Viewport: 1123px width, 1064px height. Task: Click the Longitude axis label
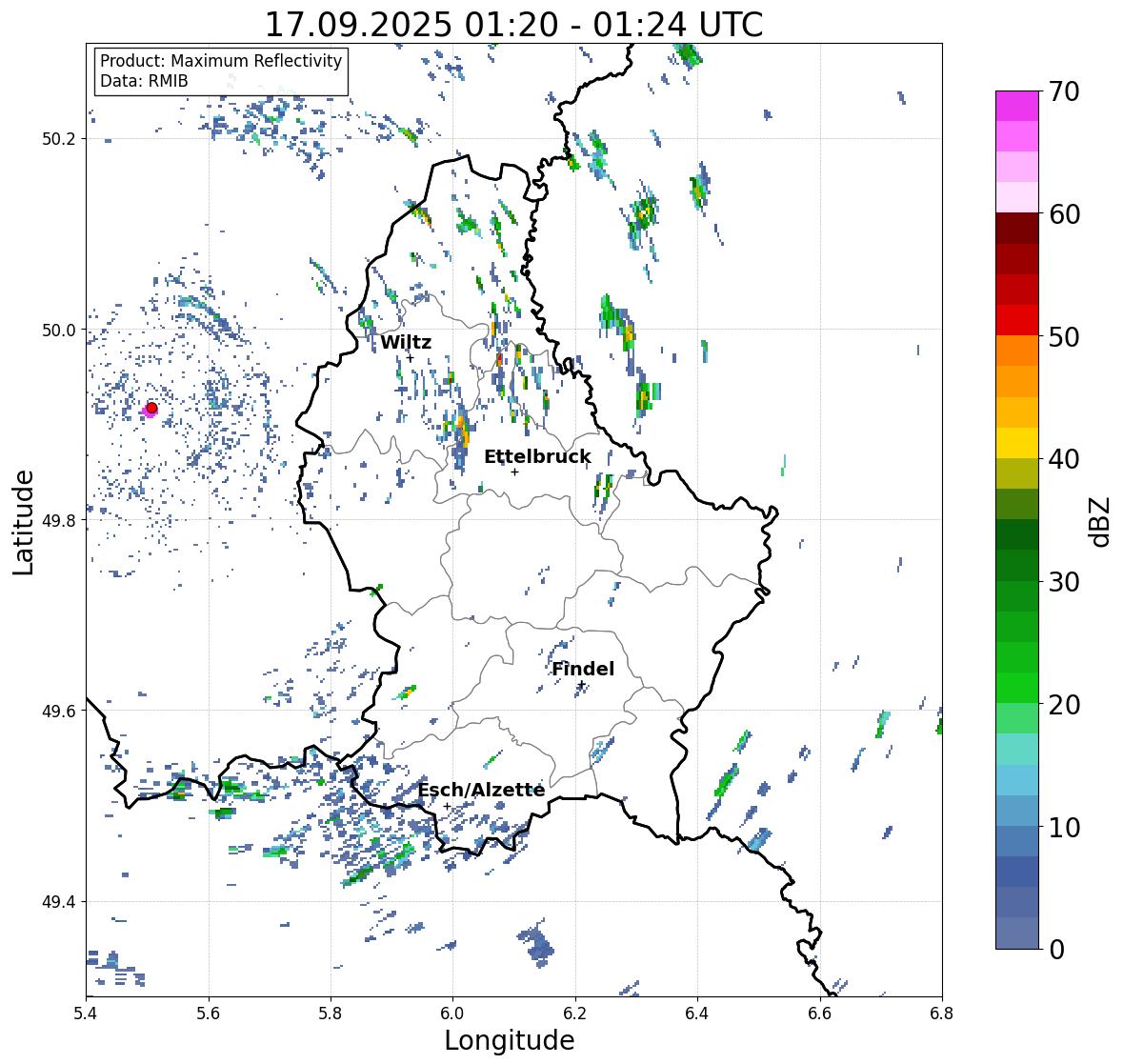[x=510, y=1039]
